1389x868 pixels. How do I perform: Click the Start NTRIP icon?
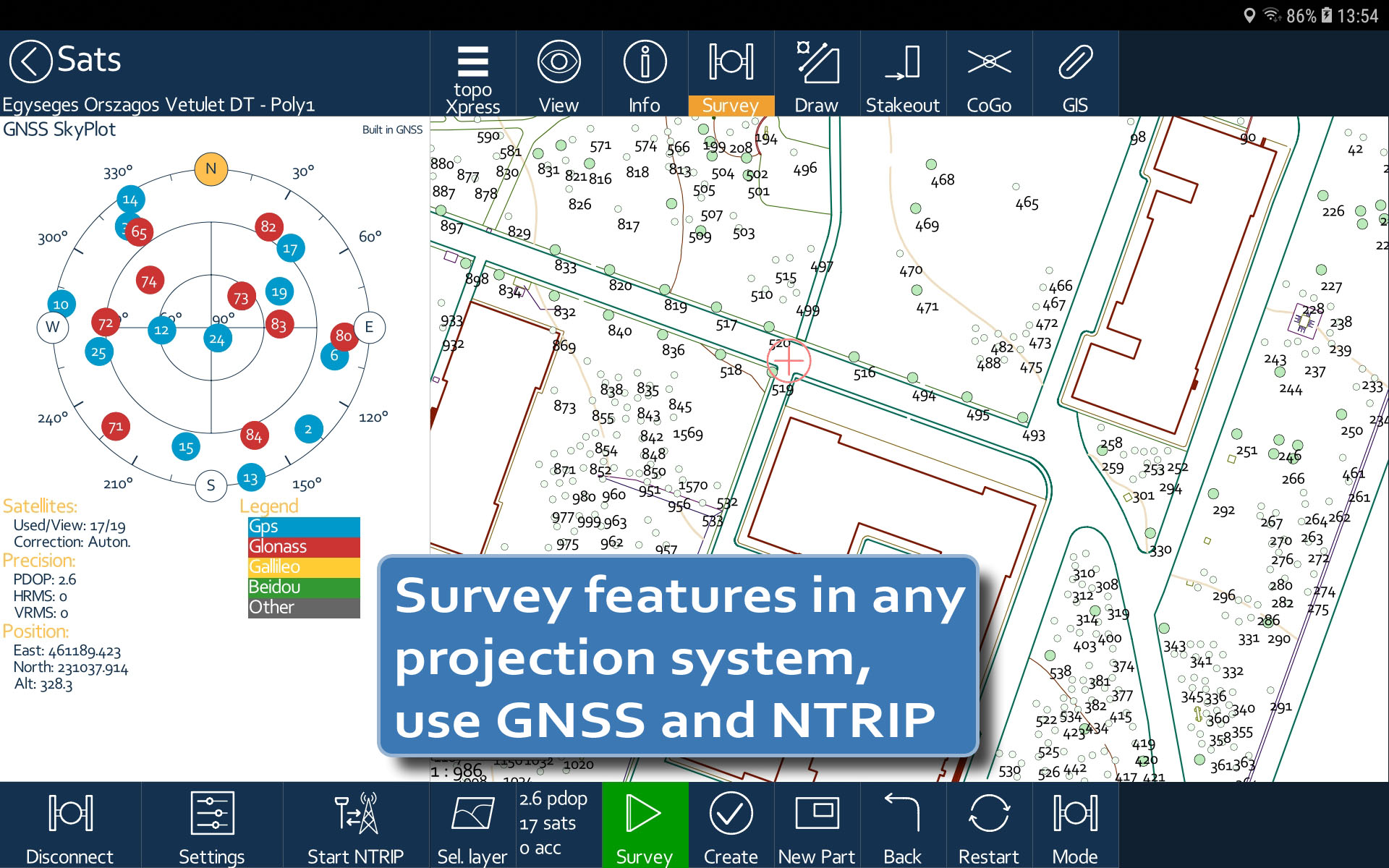click(x=355, y=825)
